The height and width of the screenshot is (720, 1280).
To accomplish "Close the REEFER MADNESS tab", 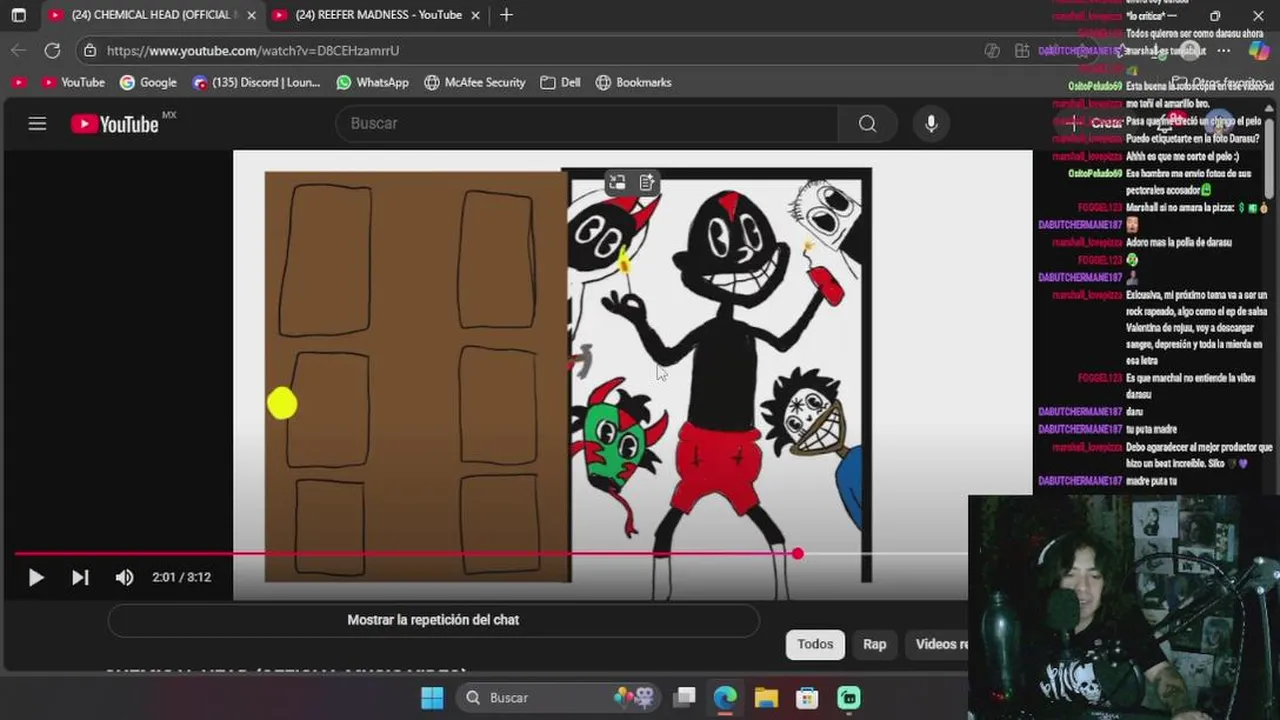I will [475, 15].
